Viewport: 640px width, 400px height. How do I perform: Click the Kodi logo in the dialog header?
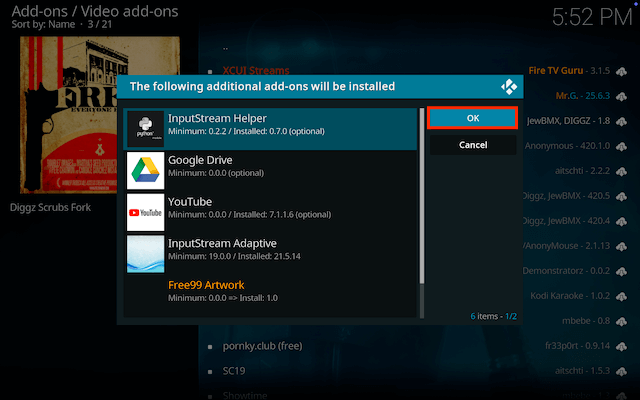coord(509,87)
